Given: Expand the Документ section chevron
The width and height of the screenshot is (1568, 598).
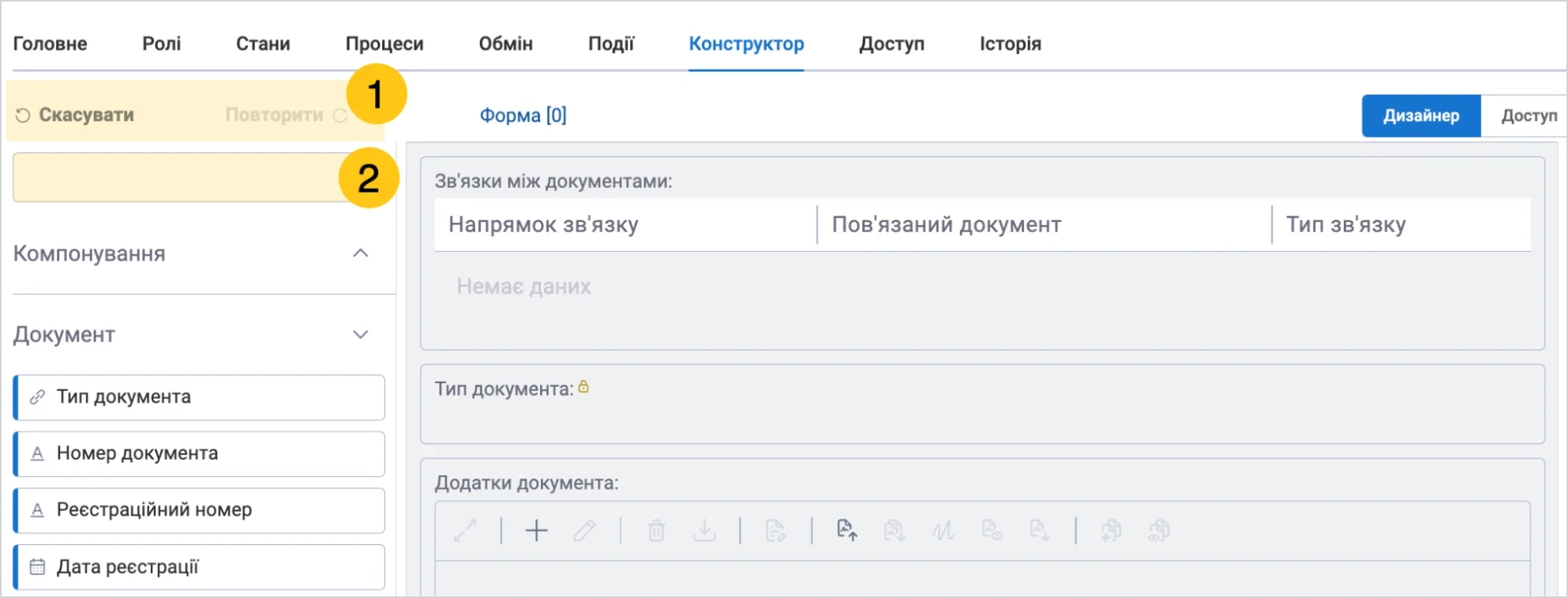Looking at the screenshot, I should pyautogui.click(x=361, y=334).
